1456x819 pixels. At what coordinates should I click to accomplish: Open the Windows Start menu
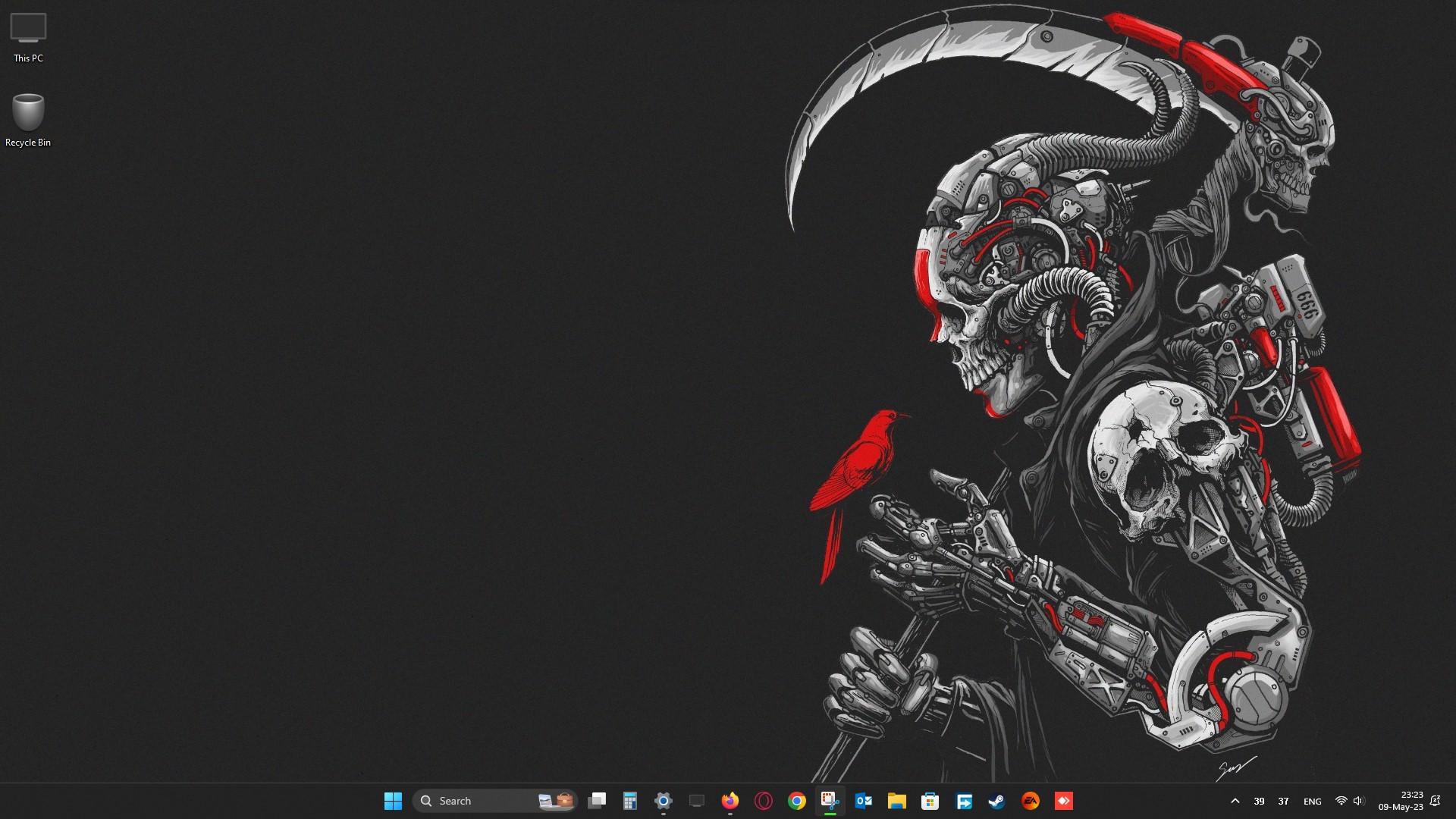point(393,801)
